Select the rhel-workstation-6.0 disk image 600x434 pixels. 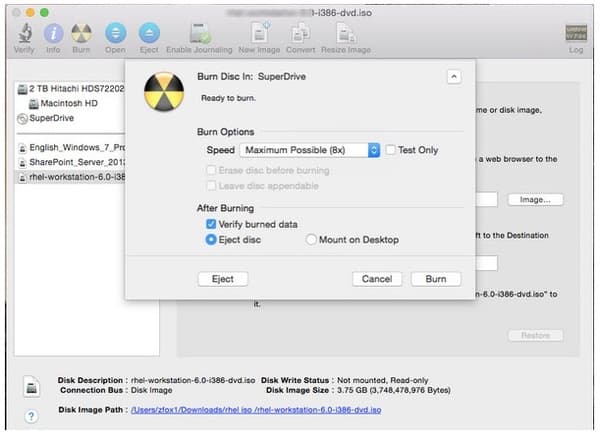tap(72, 177)
